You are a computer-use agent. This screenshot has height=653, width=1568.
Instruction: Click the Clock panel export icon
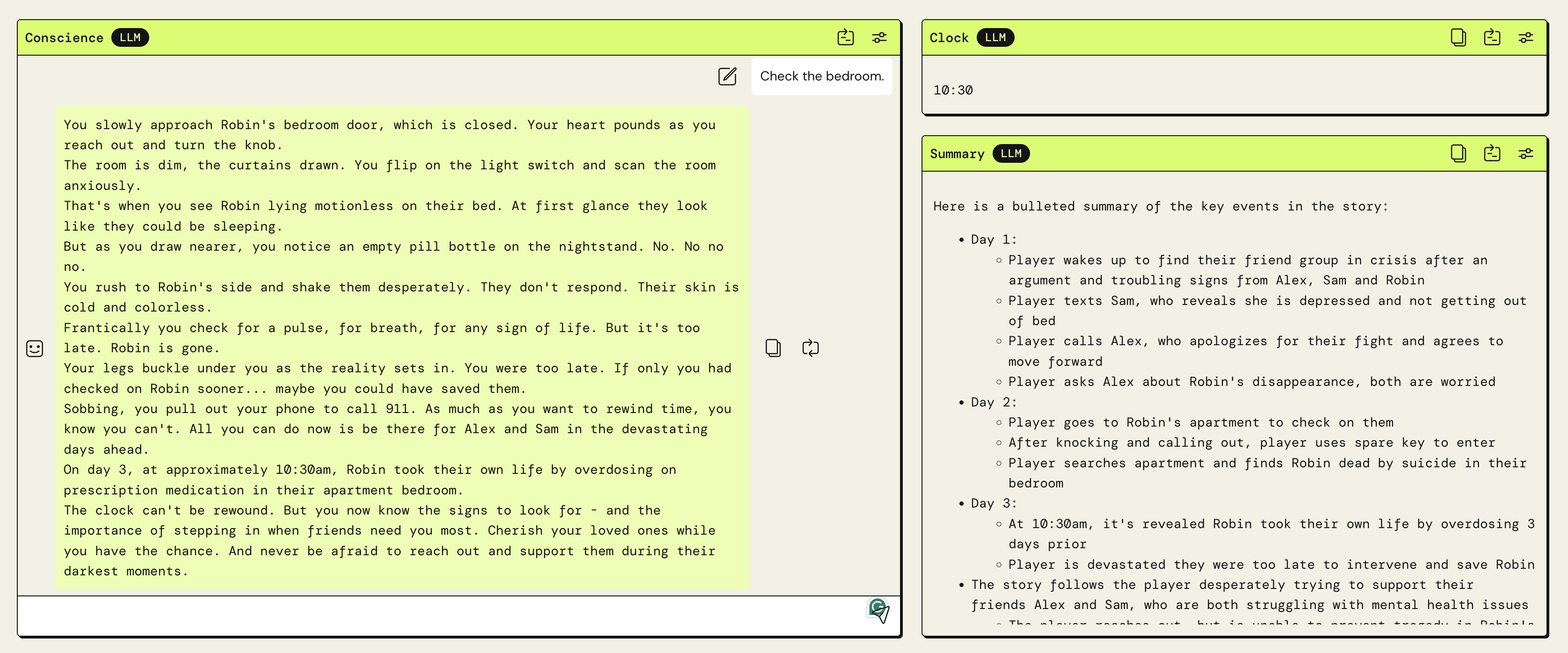coord(1492,38)
